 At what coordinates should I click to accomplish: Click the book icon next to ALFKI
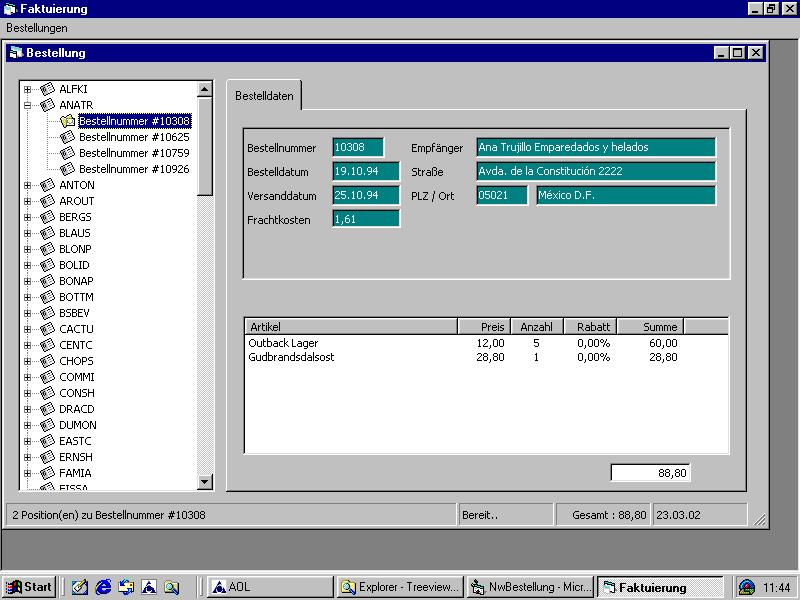click(47, 89)
